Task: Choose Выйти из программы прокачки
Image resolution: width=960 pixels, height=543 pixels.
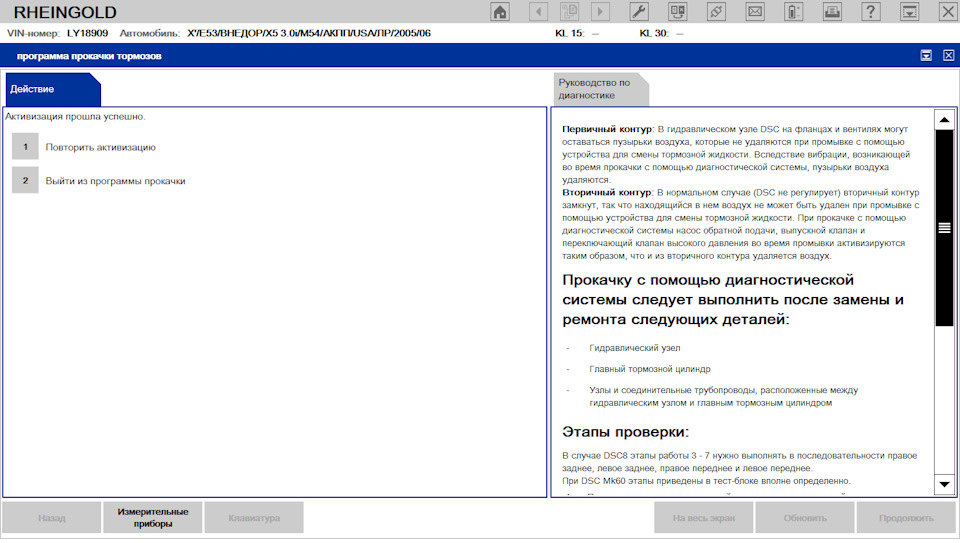Action: tap(115, 181)
